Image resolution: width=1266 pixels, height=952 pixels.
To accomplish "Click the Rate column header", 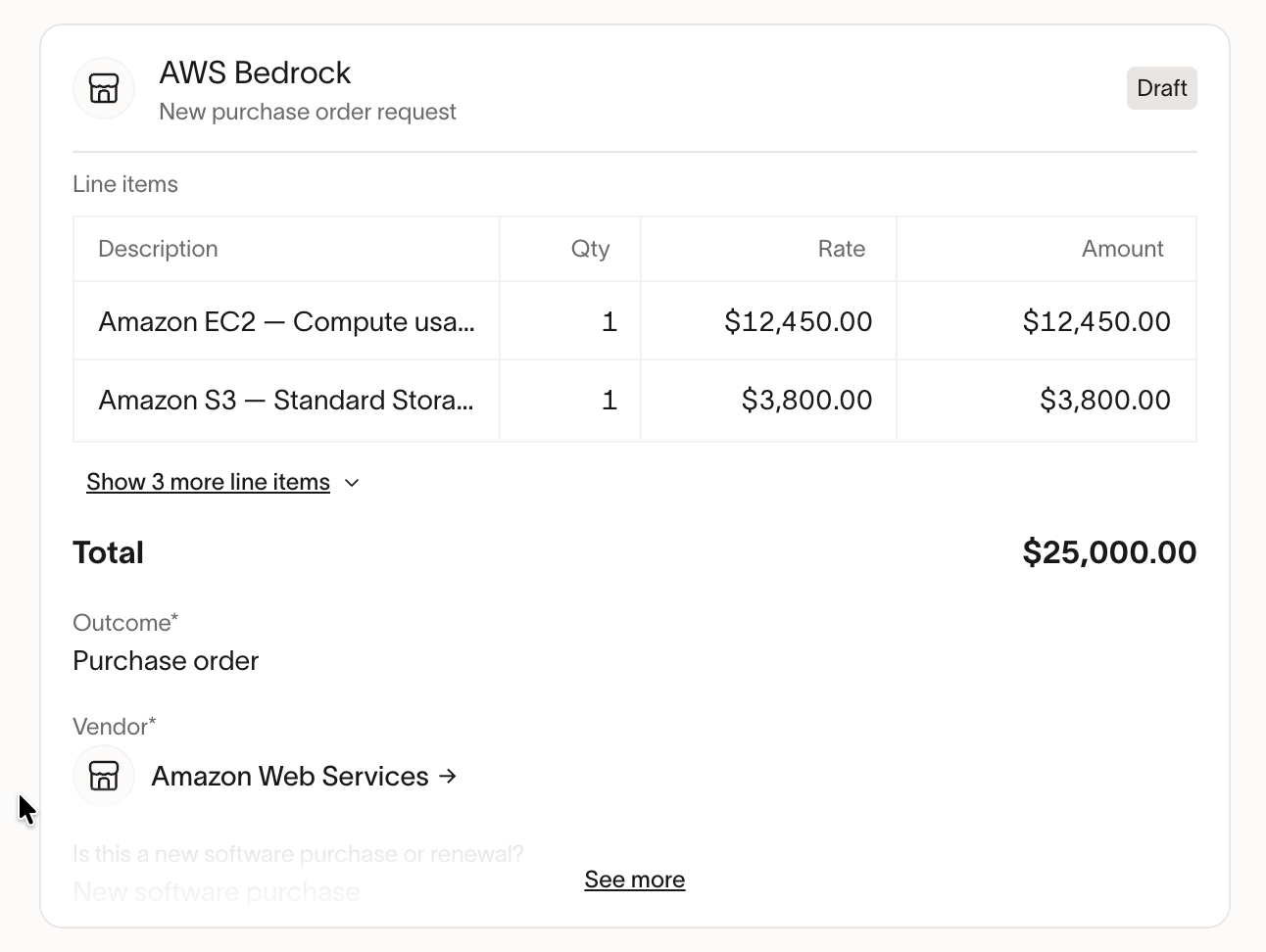I will point(842,249).
